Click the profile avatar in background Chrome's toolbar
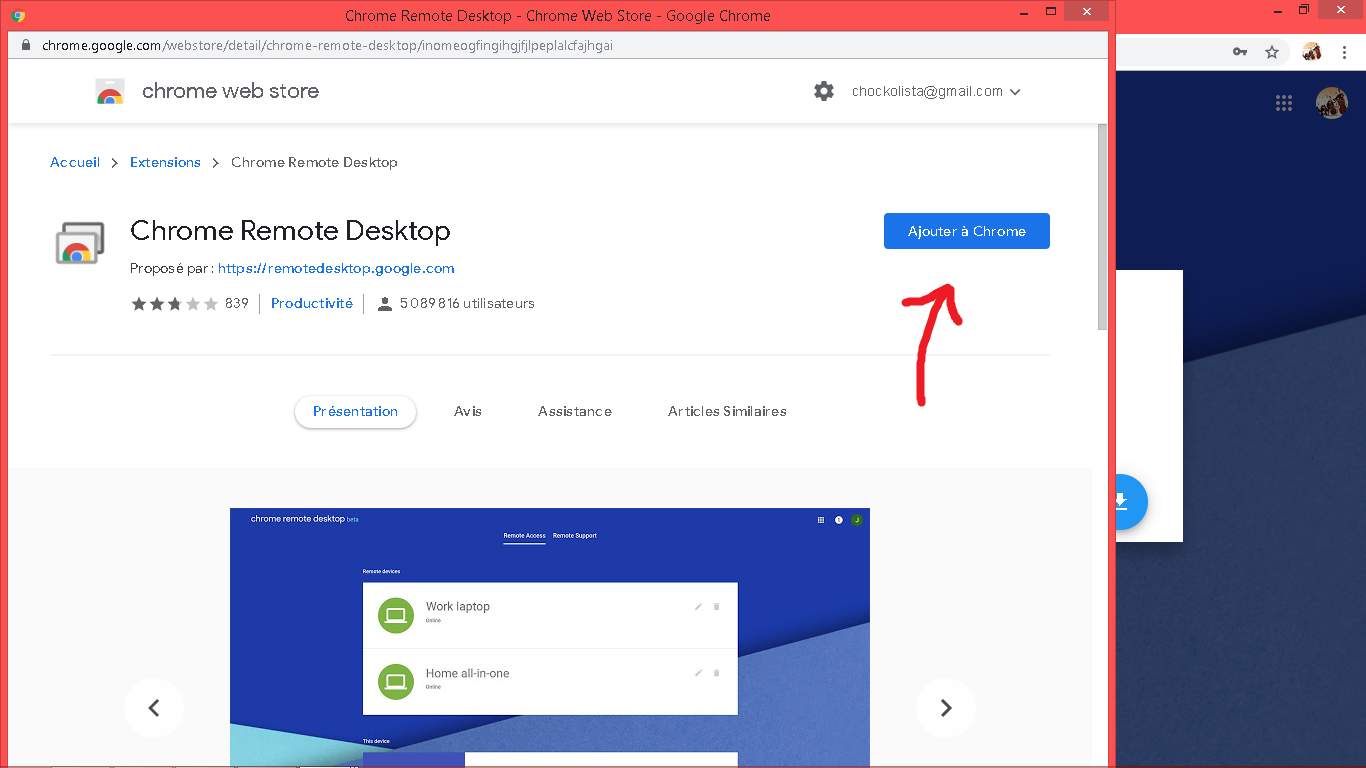The image size is (1366, 768). [x=1312, y=52]
